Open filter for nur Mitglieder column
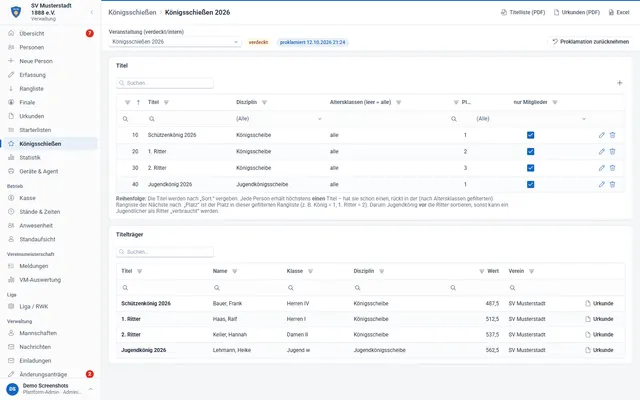640x400 pixels. [x=555, y=102]
